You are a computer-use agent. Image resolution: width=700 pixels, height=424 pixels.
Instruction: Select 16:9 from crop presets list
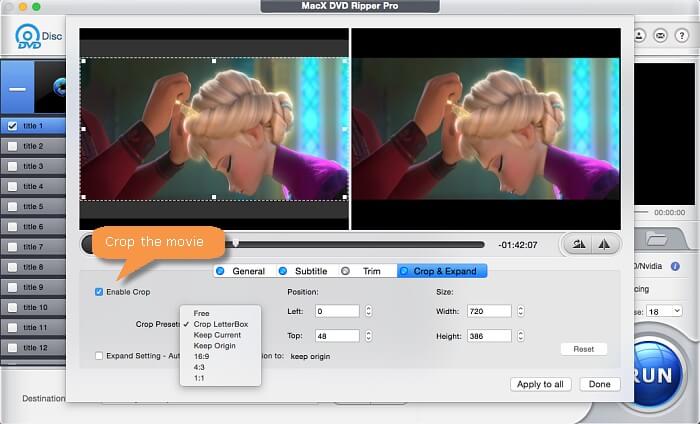click(202, 357)
